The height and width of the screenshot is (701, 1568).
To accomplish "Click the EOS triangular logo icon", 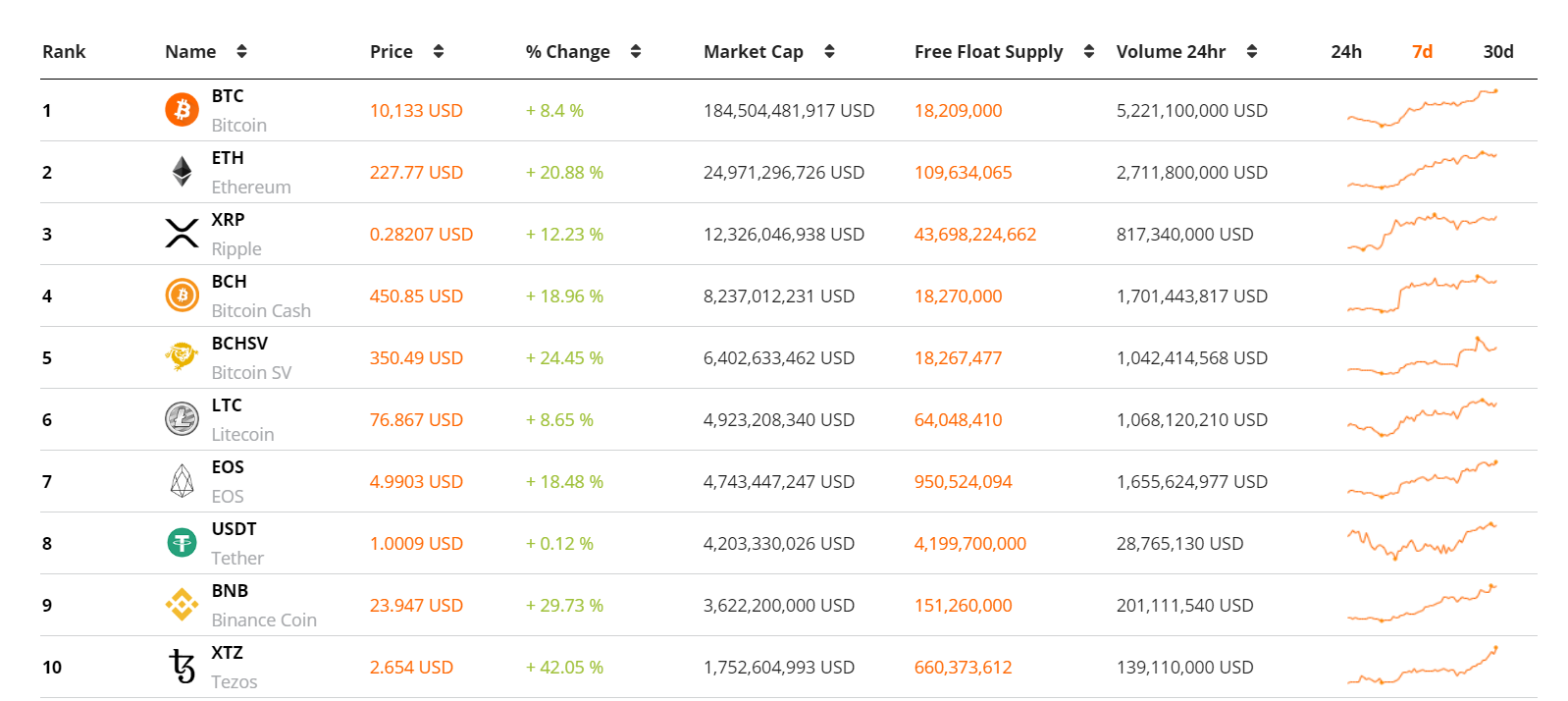I will 182,481.
